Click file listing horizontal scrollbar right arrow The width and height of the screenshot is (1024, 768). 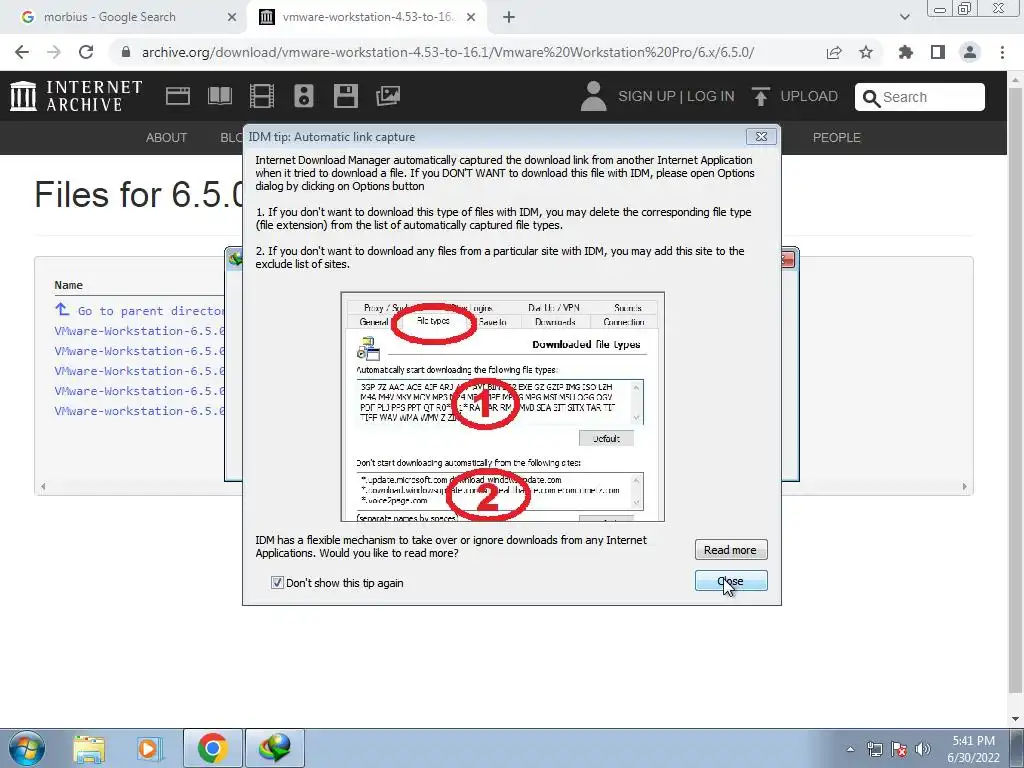point(965,487)
